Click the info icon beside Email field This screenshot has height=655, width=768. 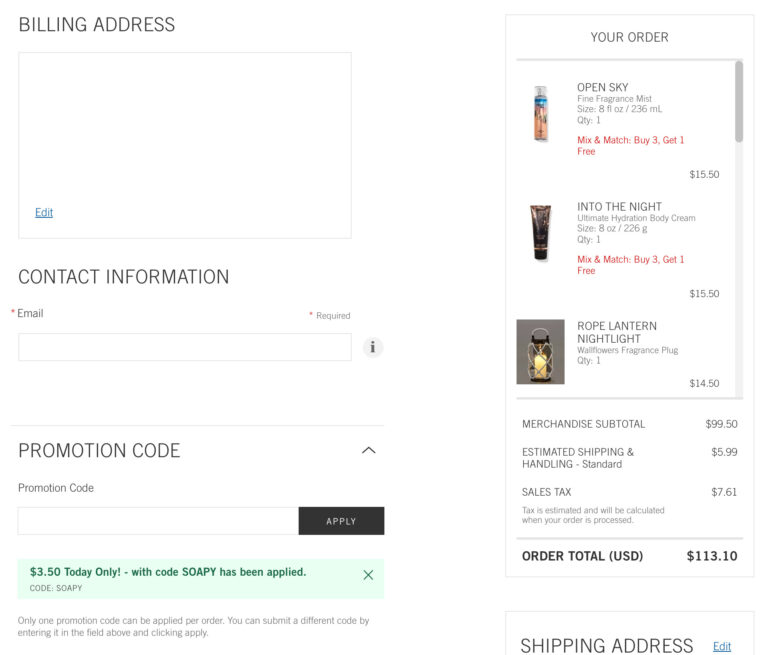point(373,347)
